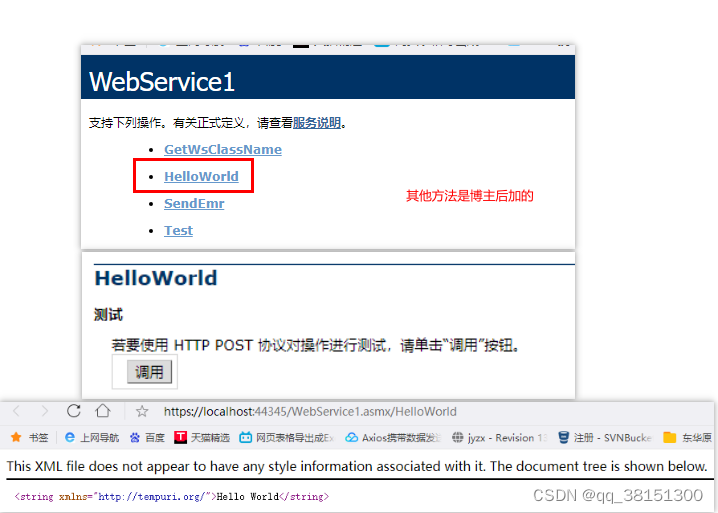Click the XML file no style information notice

(x=357, y=466)
